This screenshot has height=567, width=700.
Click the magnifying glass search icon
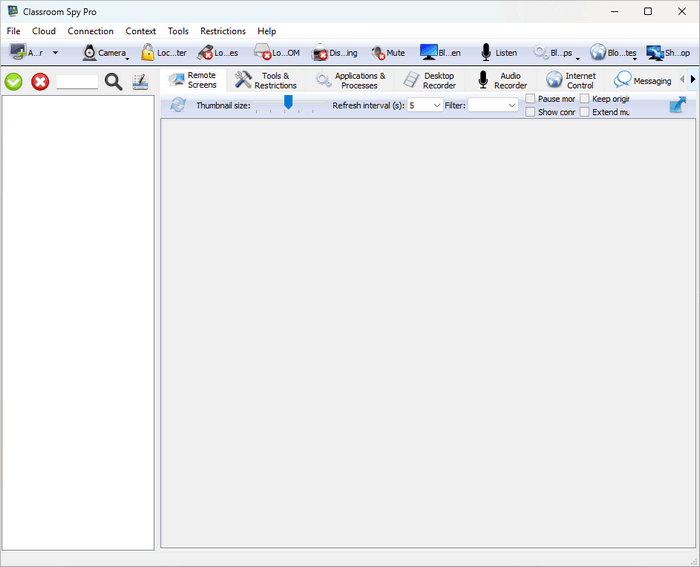coord(113,82)
